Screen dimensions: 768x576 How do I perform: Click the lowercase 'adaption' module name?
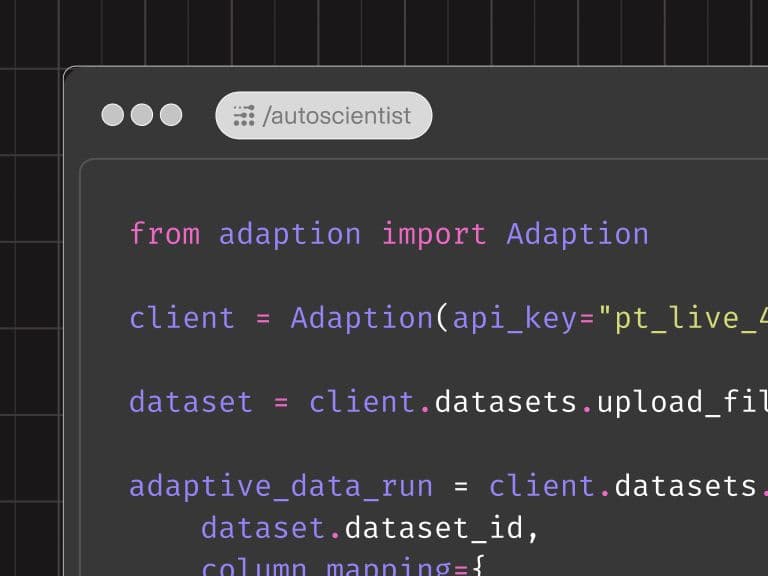tap(290, 234)
